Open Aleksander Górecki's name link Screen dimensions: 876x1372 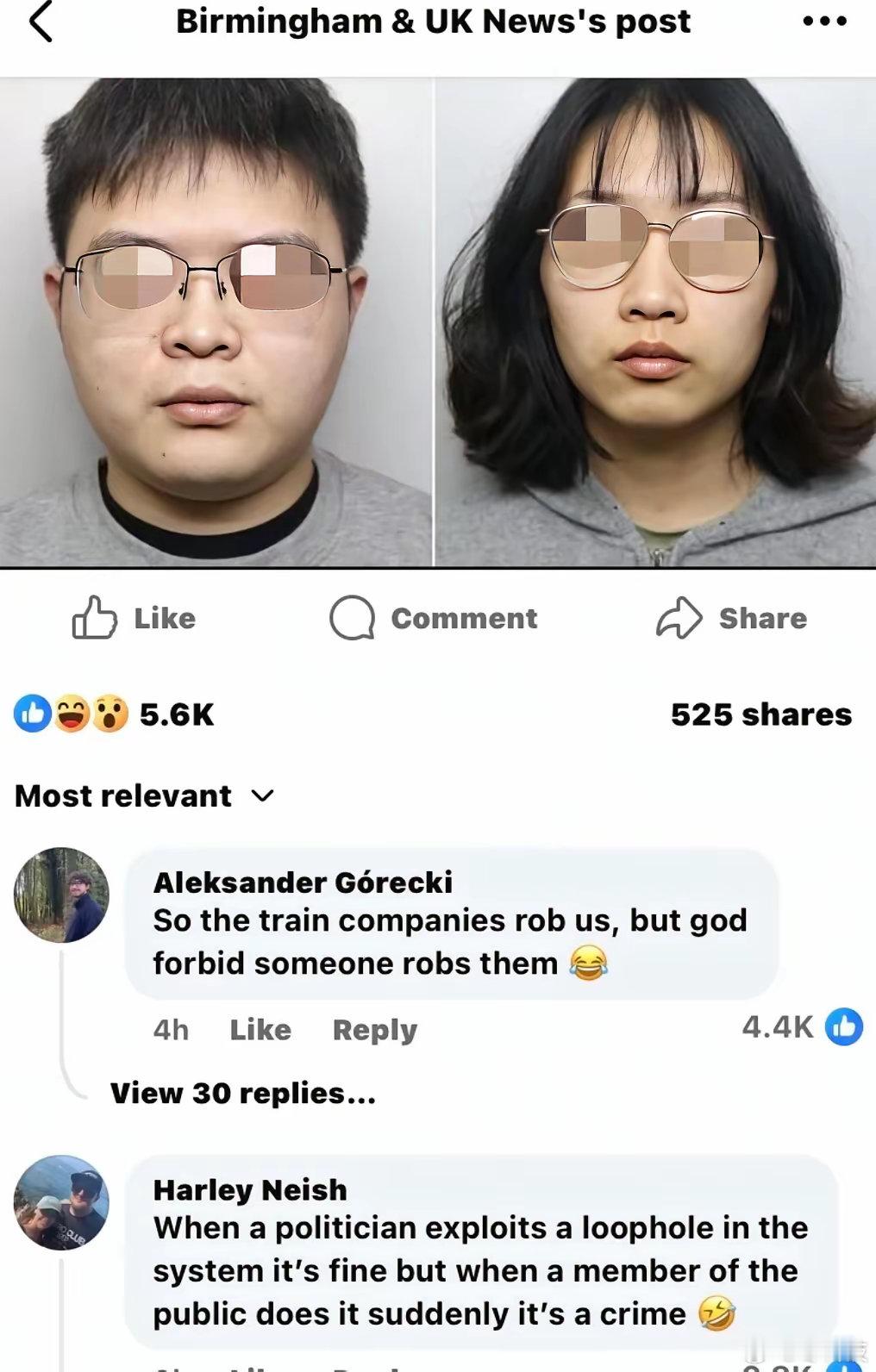303,882
